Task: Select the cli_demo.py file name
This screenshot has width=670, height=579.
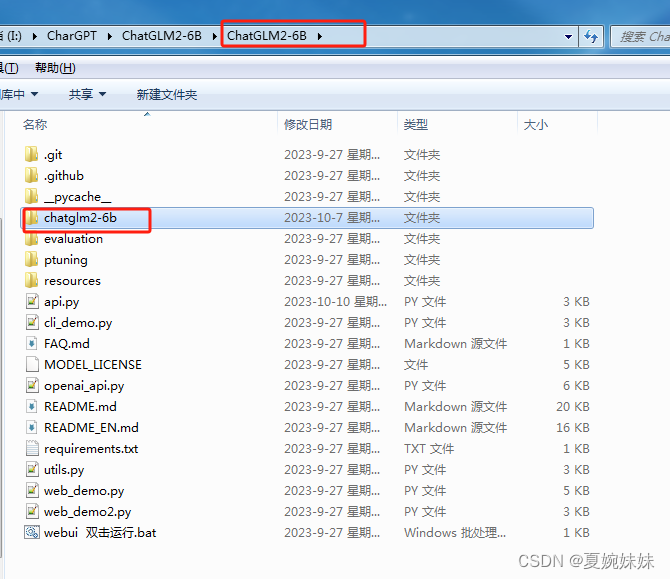Action: click(x=78, y=323)
